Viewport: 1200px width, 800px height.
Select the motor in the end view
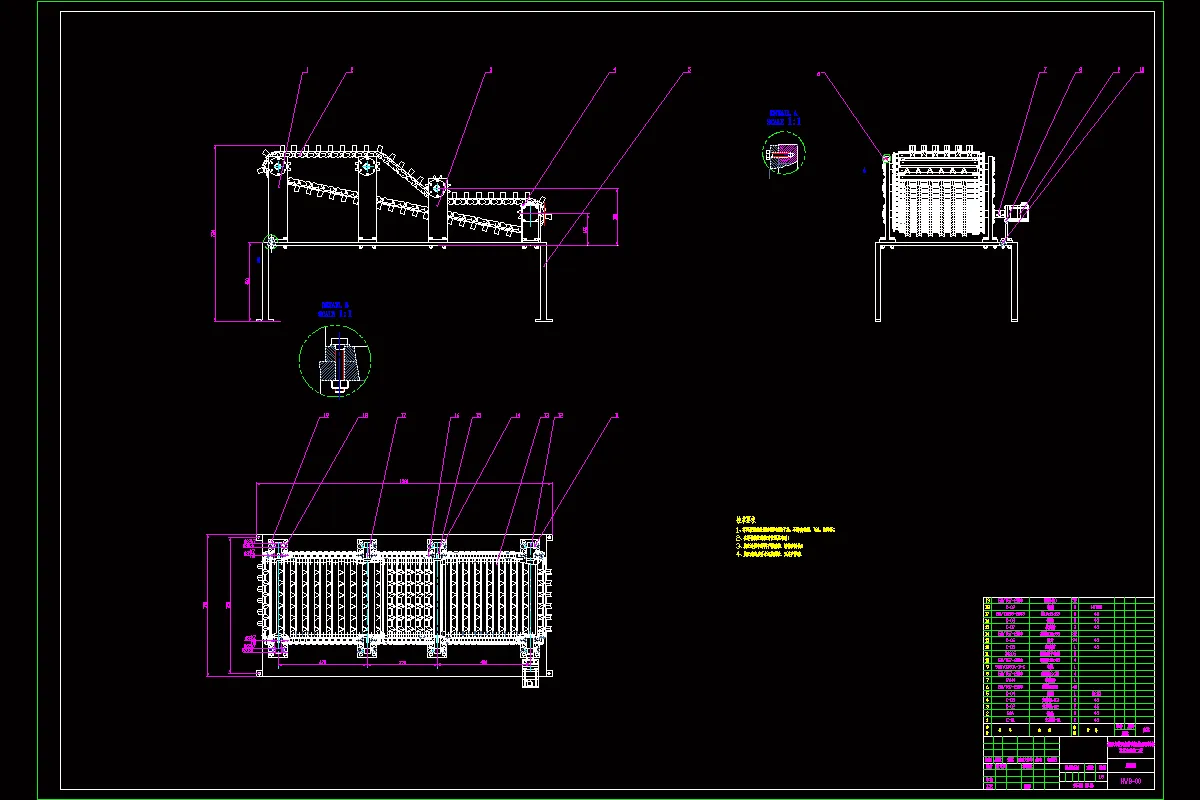tap(1017, 211)
